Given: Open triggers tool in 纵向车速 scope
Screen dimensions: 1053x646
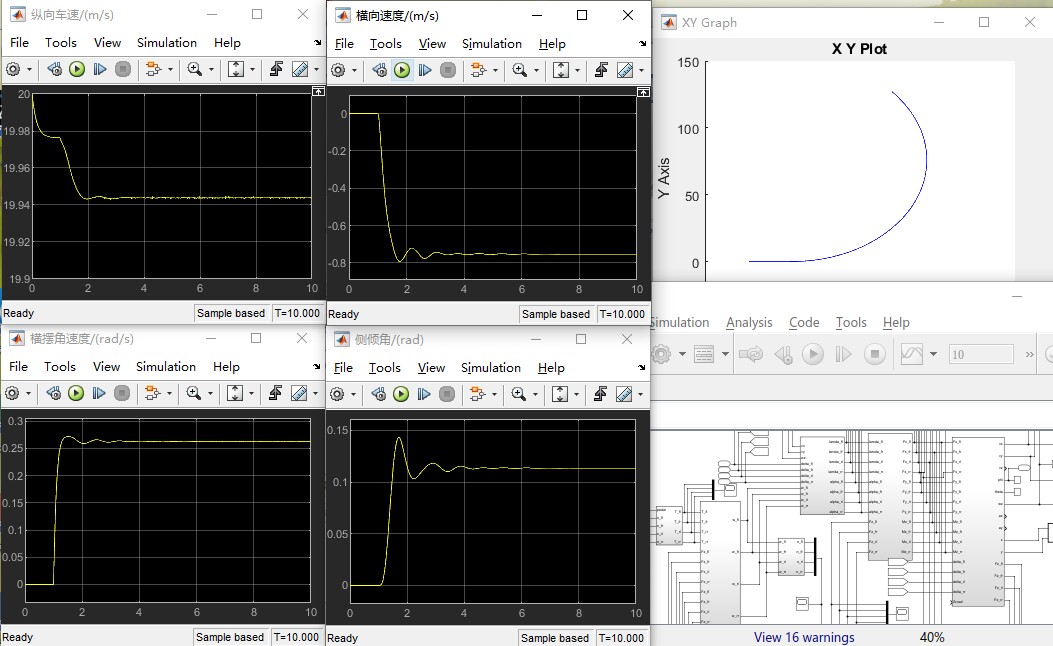Looking at the screenshot, I should coord(276,69).
